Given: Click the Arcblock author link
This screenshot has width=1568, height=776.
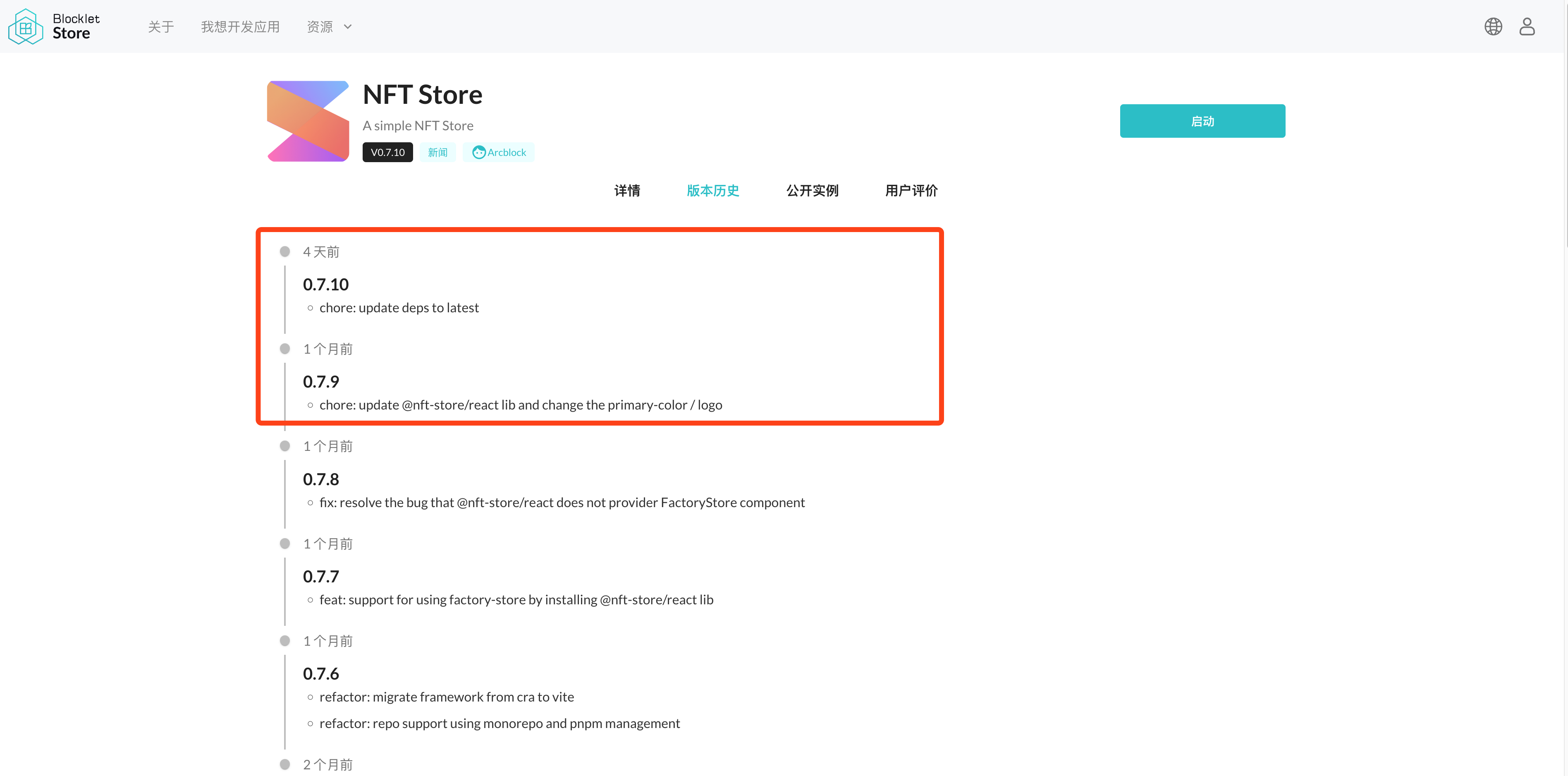Looking at the screenshot, I should pyautogui.click(x=507, y=152).
